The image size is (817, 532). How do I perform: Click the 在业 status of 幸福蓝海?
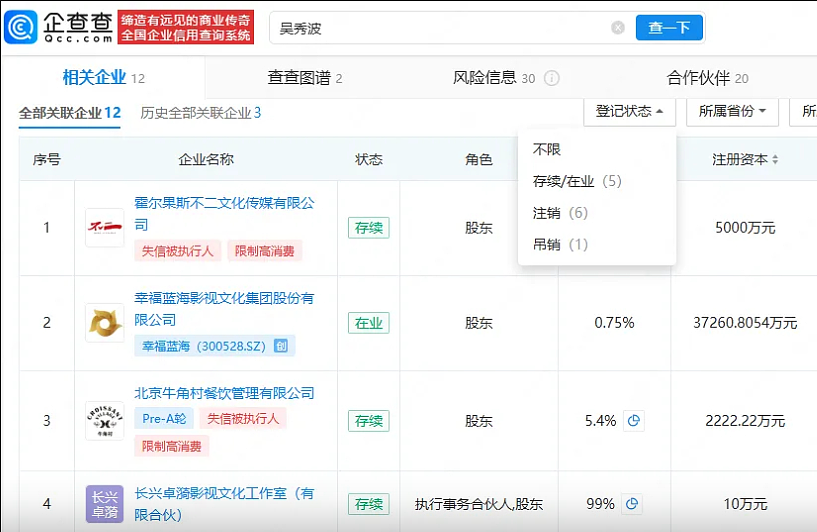[x=369, y=323]
